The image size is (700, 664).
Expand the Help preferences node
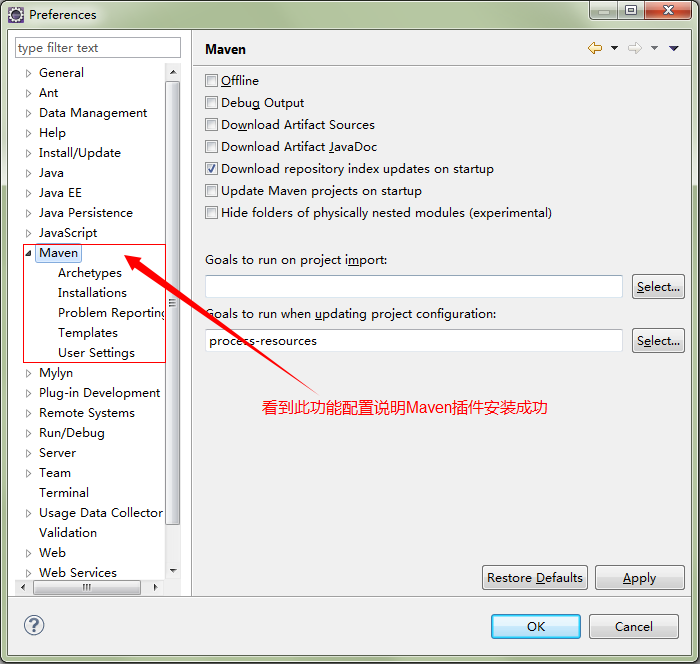pyautogui.click(x=29, y=133)
